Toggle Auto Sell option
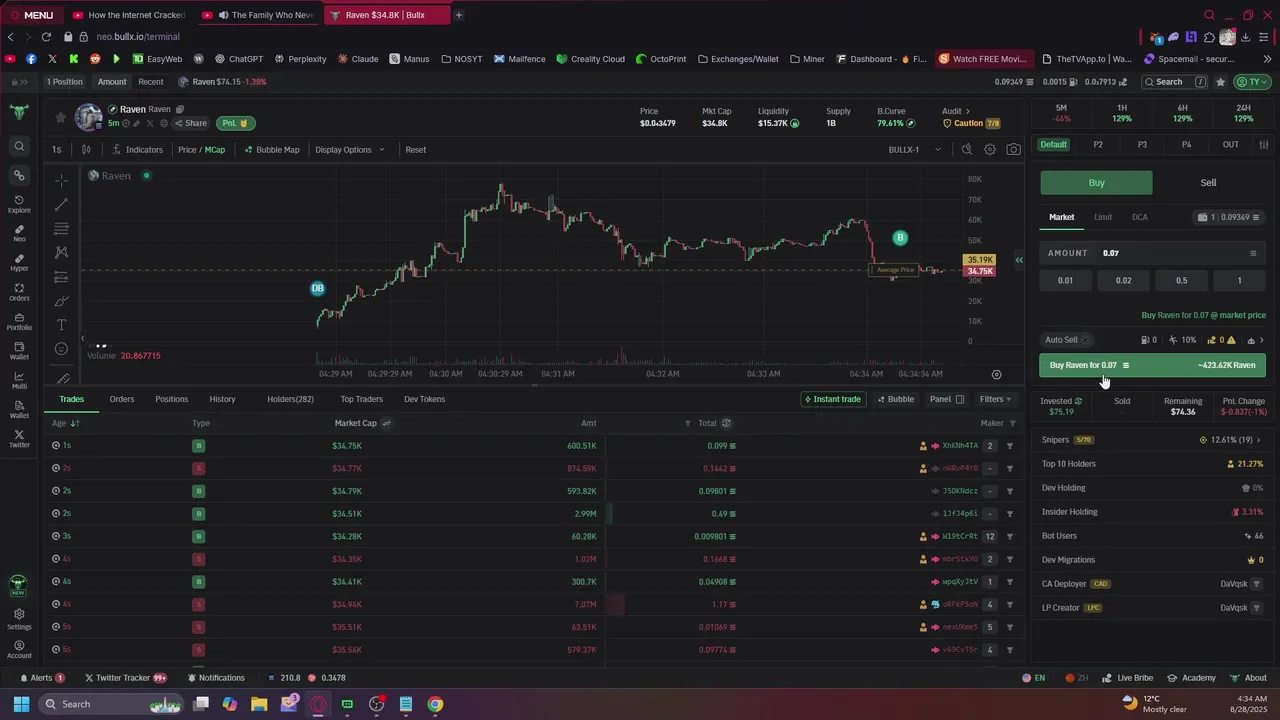 tap(1067, 340)
